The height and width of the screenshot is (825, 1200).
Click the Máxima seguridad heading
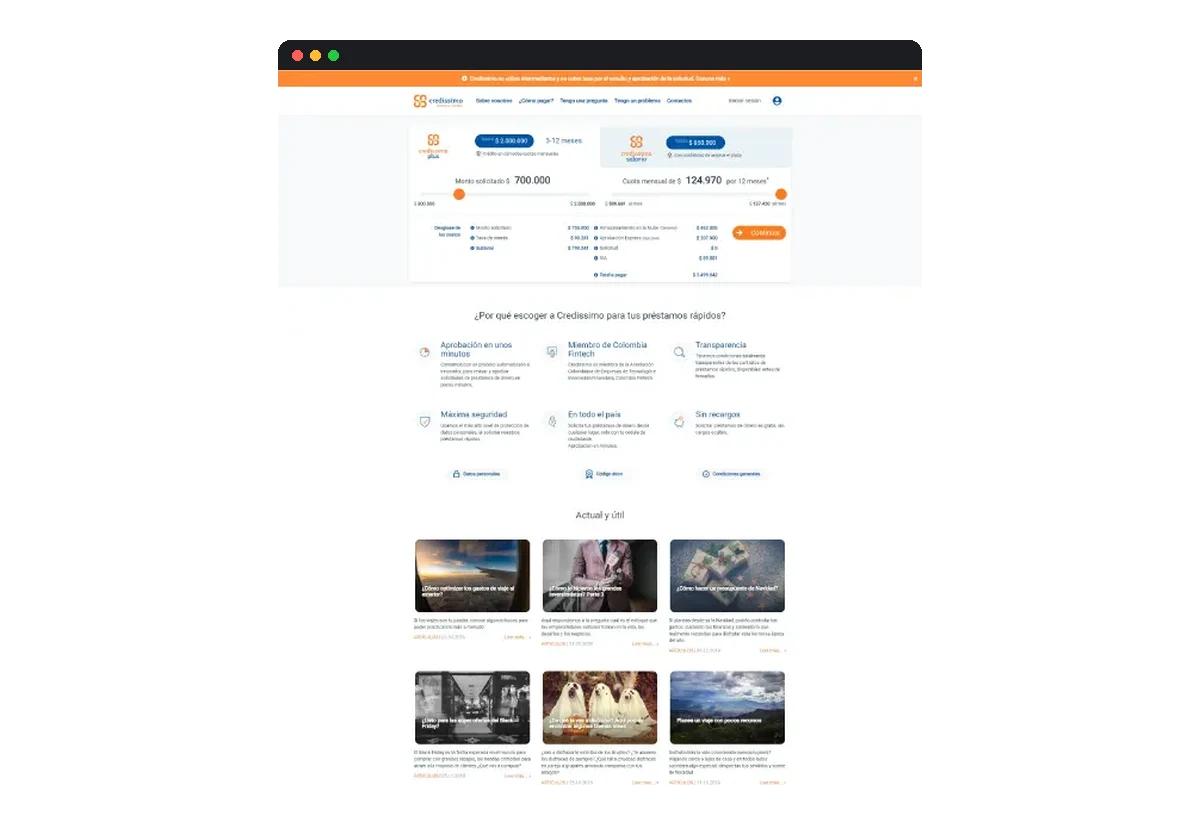pos(474,414)
